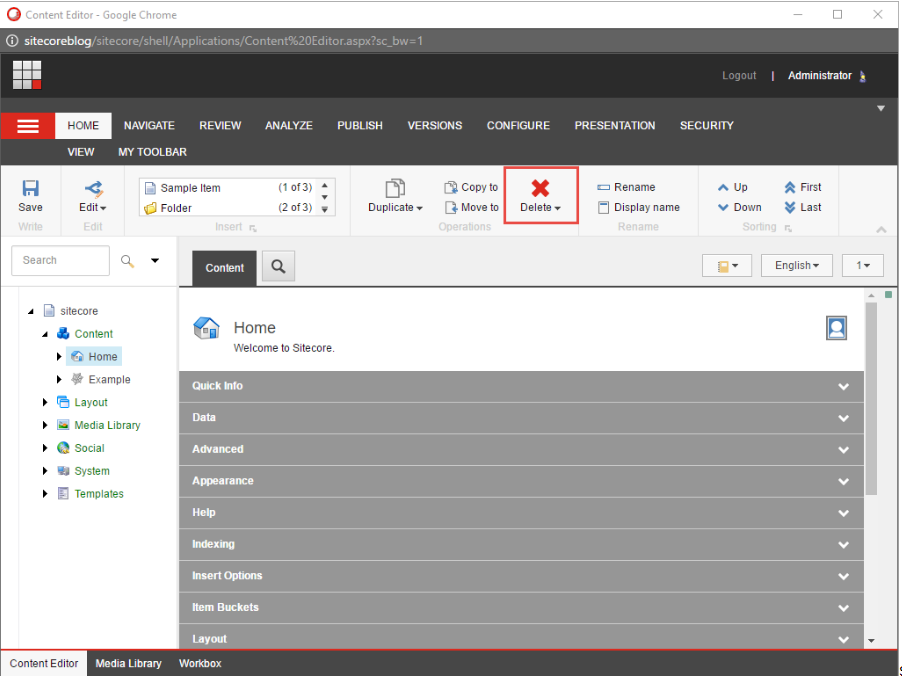Click the Logout link
This screenshot has width=902, height=678.
pos(739,76)
